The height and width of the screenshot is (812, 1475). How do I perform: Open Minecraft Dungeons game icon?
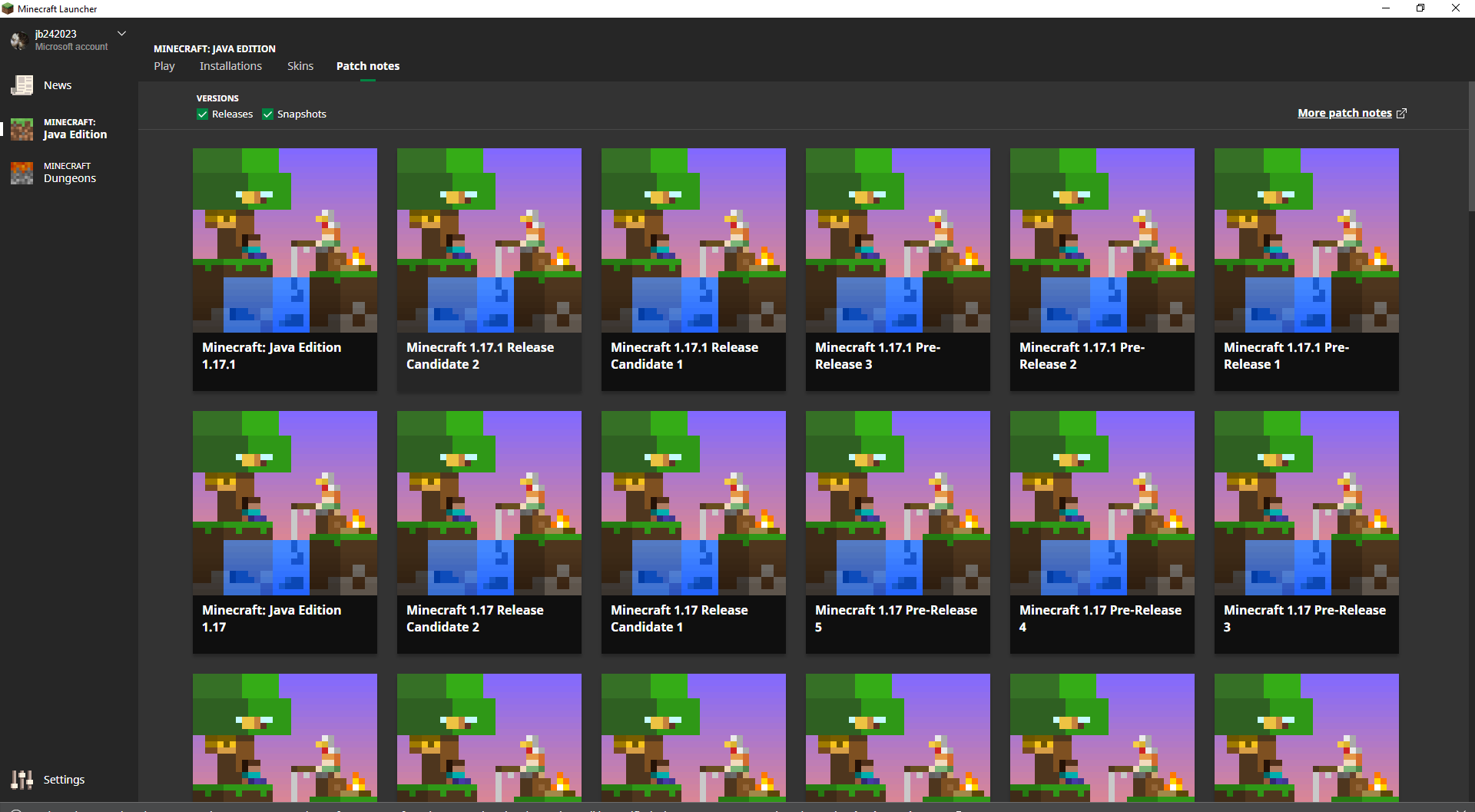[x=22, y=173]
